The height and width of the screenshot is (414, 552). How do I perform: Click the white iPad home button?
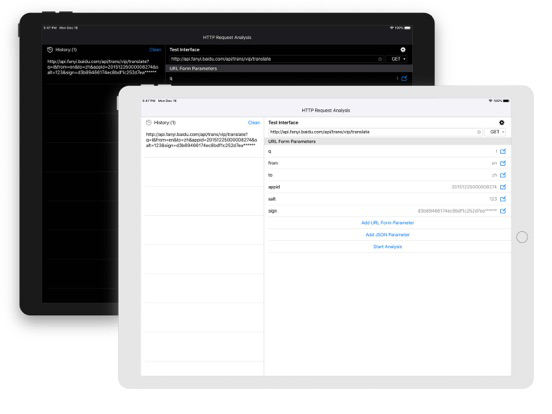click(x=522, y=237)
